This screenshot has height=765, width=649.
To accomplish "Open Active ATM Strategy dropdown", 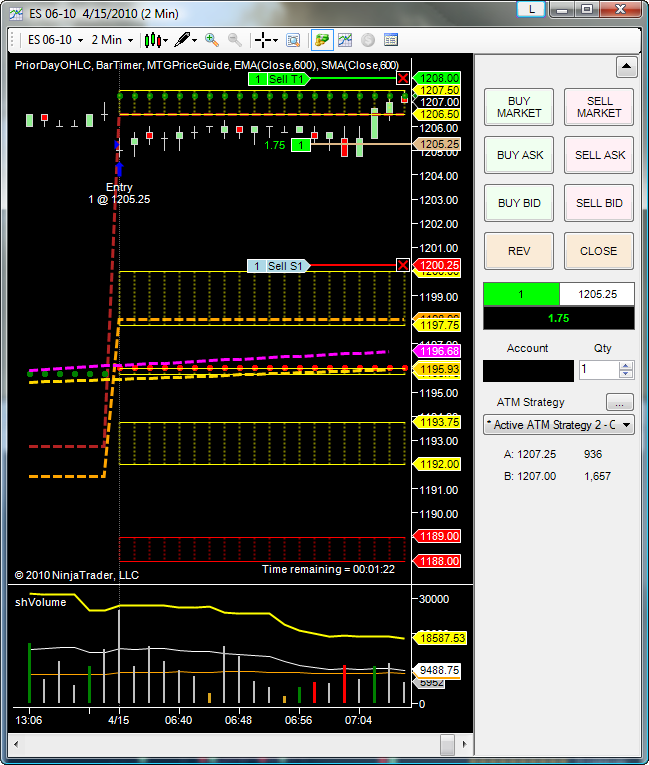I will point(558,425).
